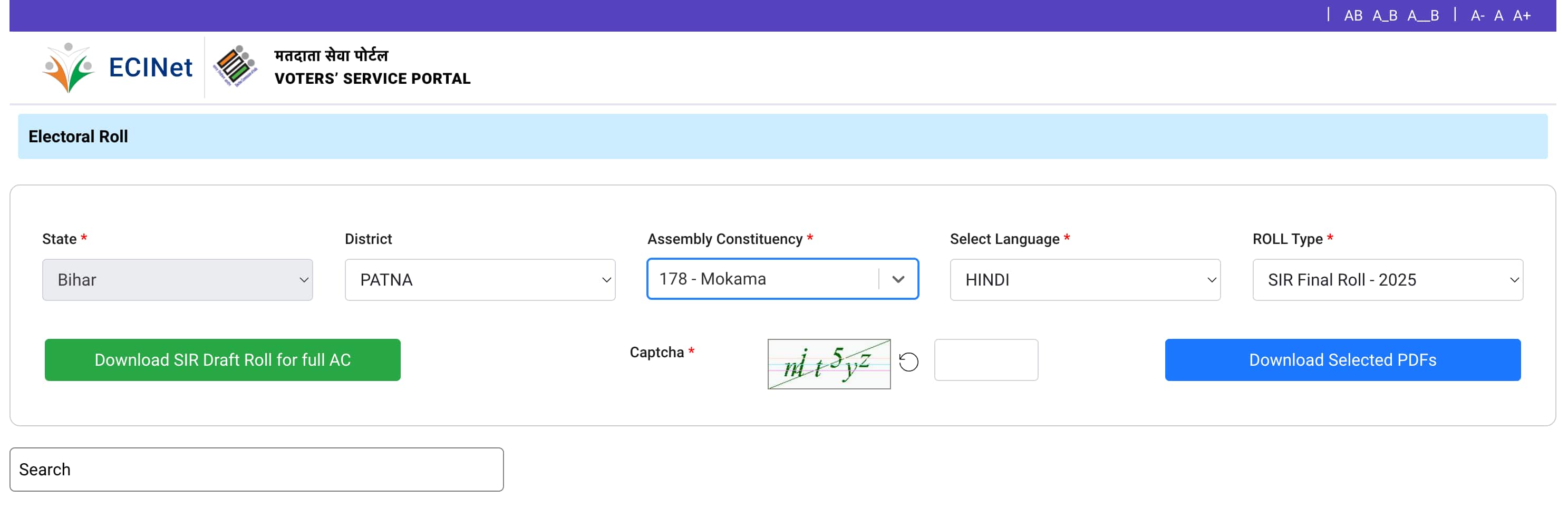This screenshot has width=1568, height=508.
Task: Open the State dropdown showing Bihar
Action: 177,280
